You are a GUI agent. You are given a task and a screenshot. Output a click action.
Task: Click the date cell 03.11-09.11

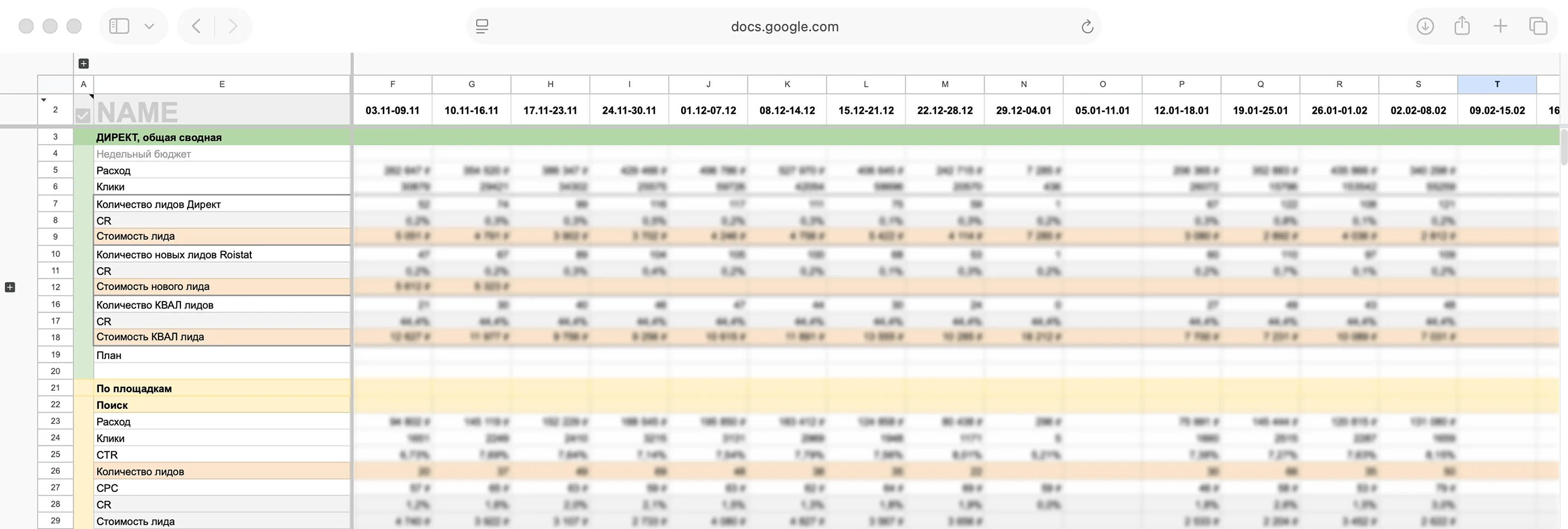point(393,110)
